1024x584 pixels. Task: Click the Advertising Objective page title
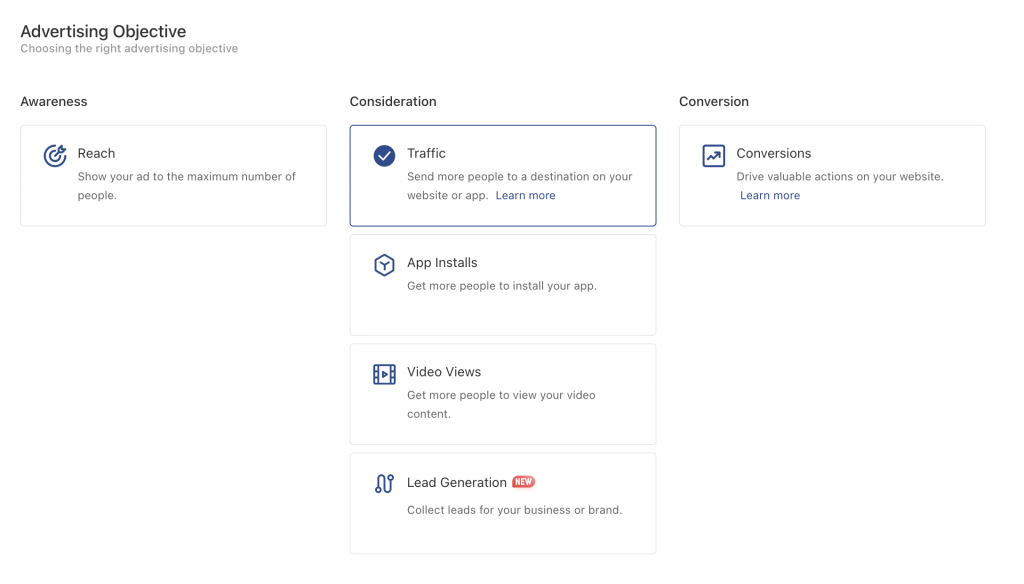point(103,31)
